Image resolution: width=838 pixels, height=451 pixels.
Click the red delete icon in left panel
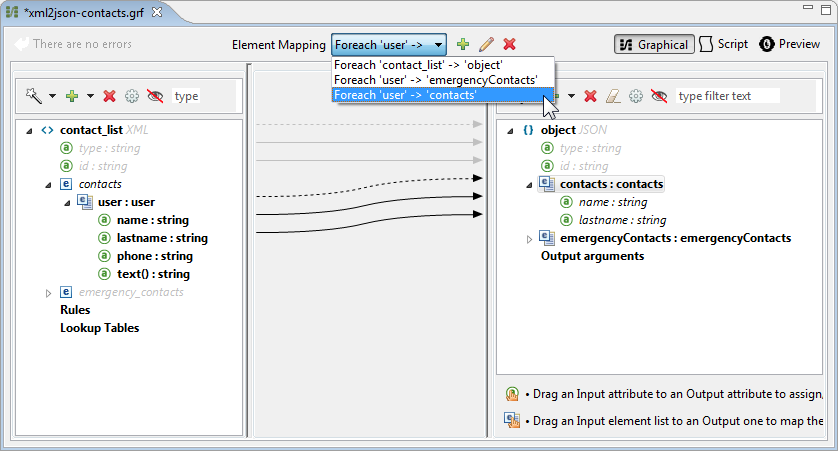[110, 96]
